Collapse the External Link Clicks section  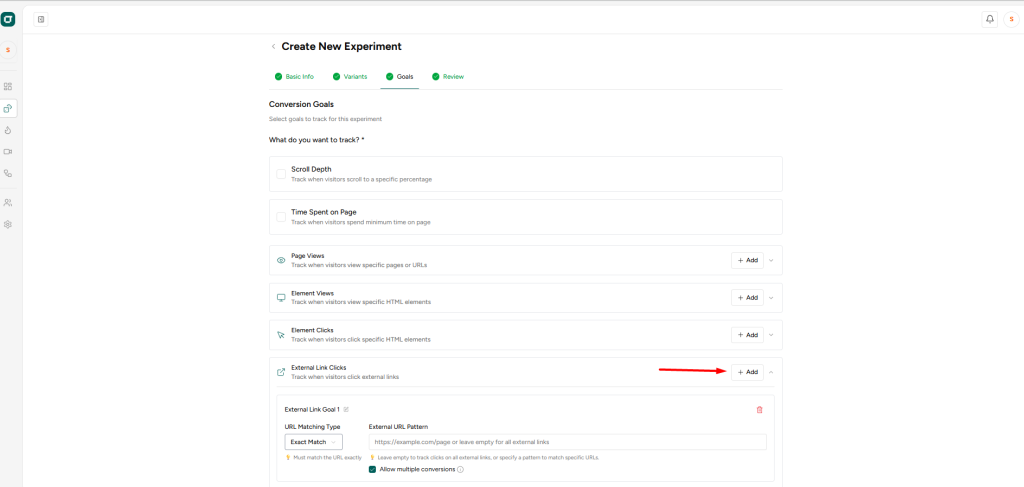point(771,372)
